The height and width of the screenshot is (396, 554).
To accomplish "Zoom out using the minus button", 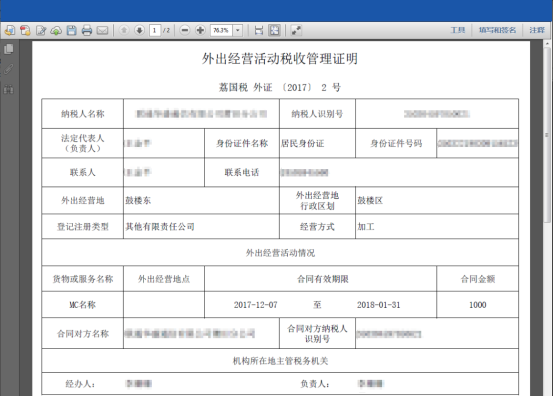I will [184, 30].
